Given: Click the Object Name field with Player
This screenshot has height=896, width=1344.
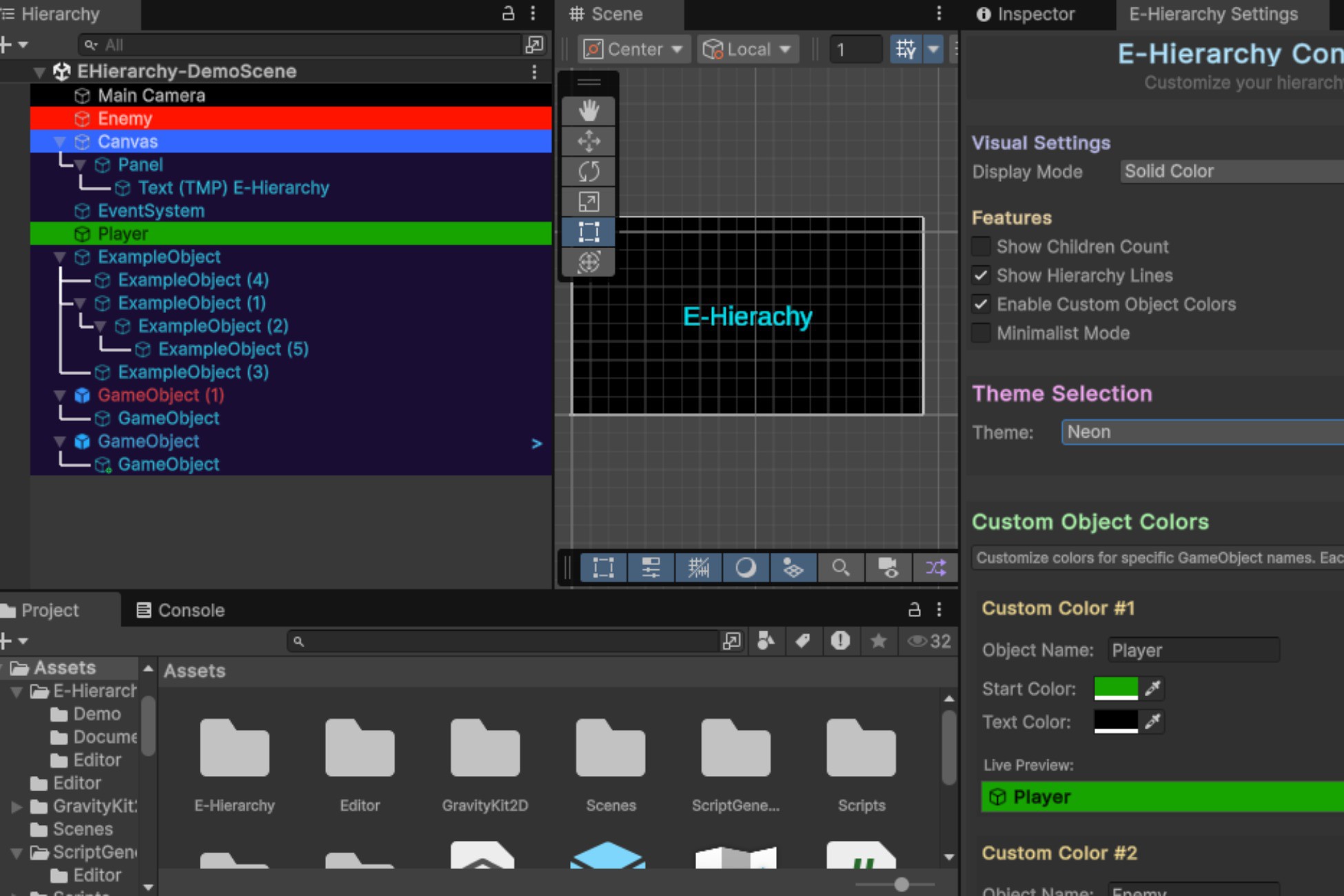Looking at the screenshot, I should [1192, 650].
